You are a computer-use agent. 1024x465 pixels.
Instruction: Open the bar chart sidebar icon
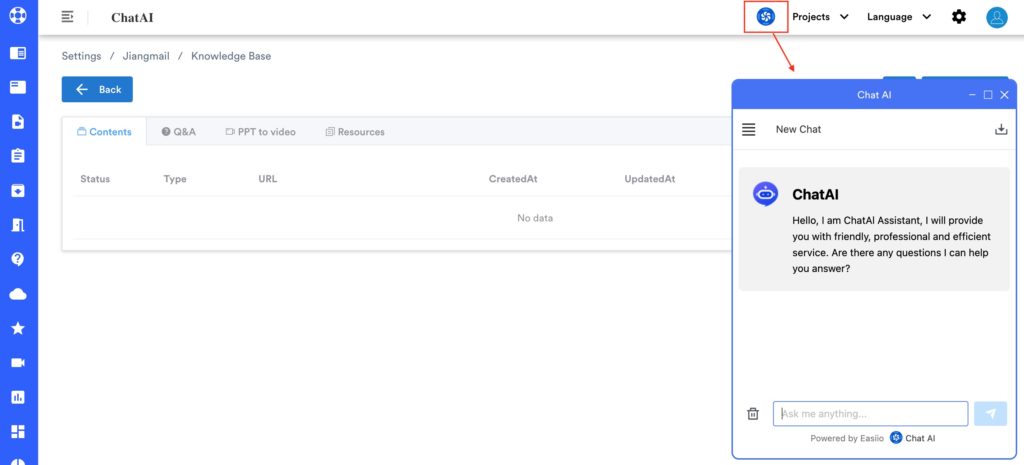[x=17, y=397]
